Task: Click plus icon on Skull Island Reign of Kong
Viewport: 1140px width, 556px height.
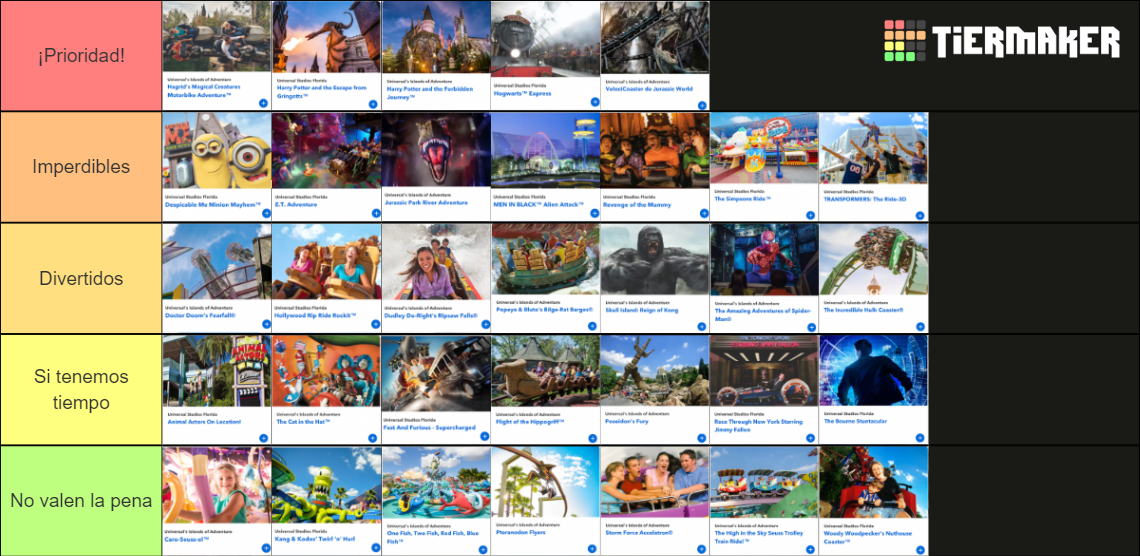Action: coord(702,326)
